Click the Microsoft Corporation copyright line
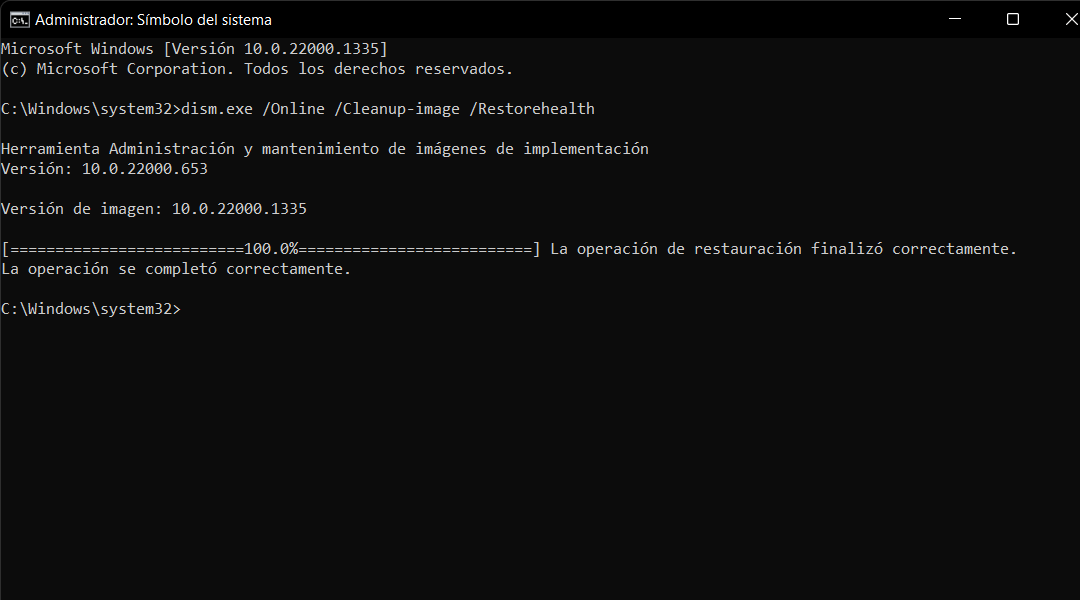Image resolution: width=1080 pixels, height=600 pixels. click(257, 69)
